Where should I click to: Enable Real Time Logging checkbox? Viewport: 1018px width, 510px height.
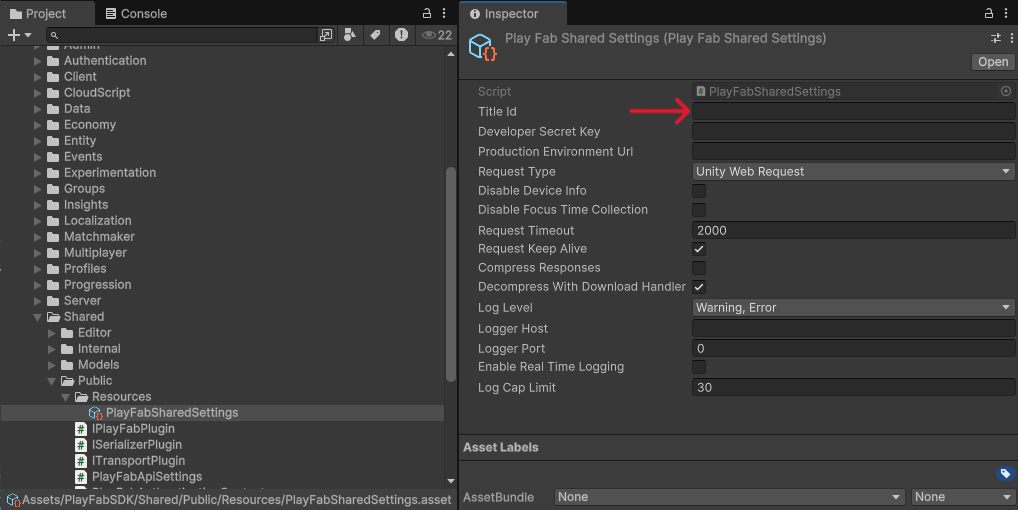point(699,367)
